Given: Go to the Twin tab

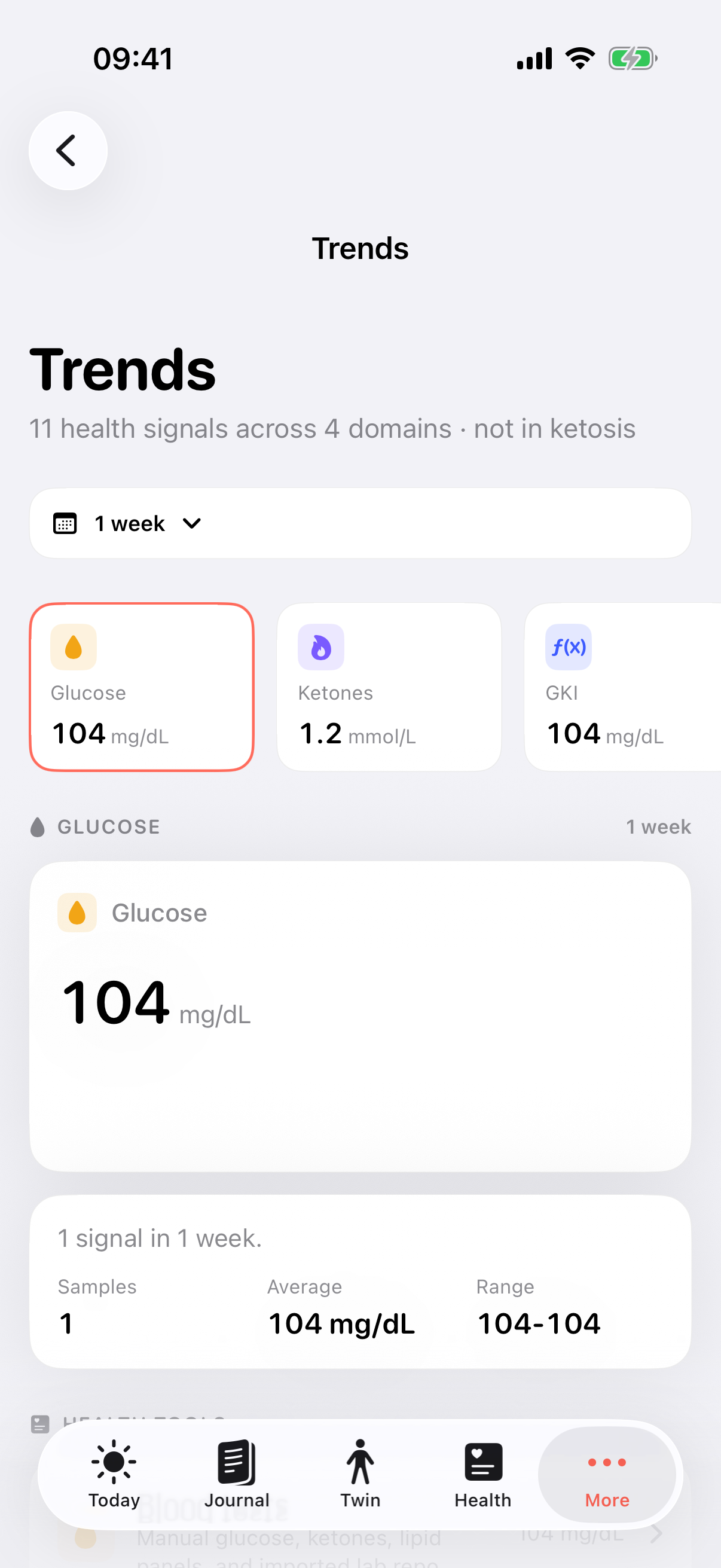Looking at the screenshot, I should [x=360, y=1474].
